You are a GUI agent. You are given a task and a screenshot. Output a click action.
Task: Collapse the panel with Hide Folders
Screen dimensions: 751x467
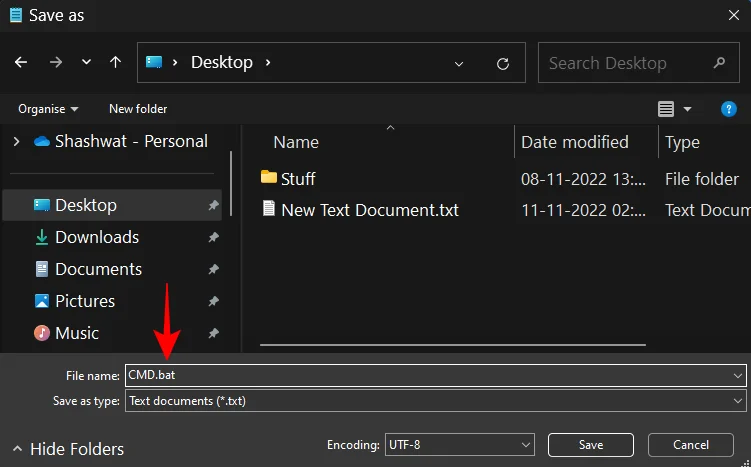(x=68, y=449)
